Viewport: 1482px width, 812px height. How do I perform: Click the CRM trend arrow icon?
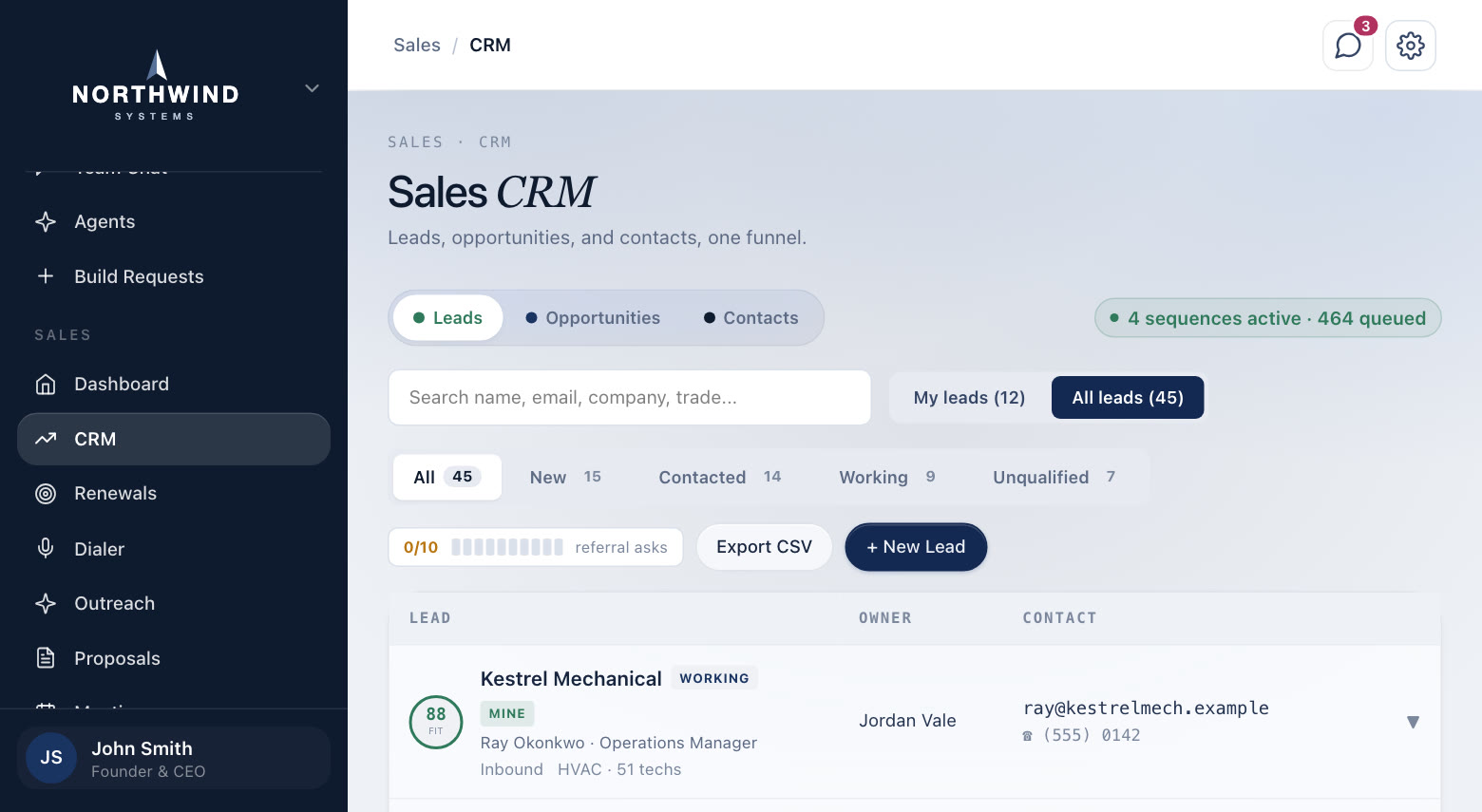coord(46,439)
